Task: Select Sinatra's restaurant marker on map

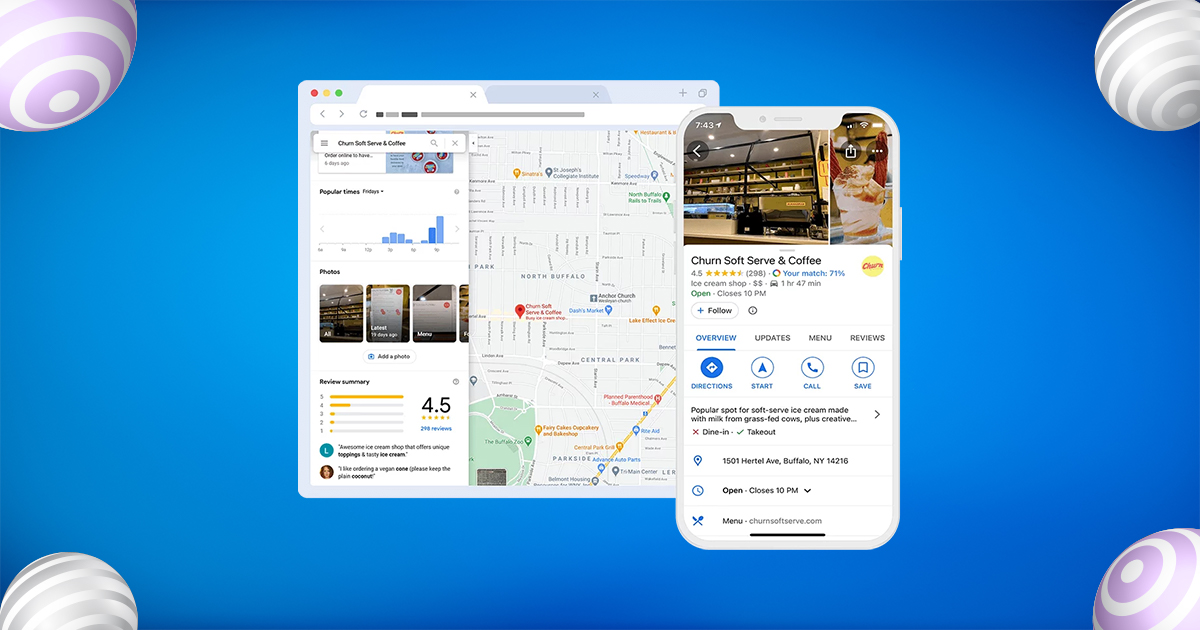Action: point(516,172)
